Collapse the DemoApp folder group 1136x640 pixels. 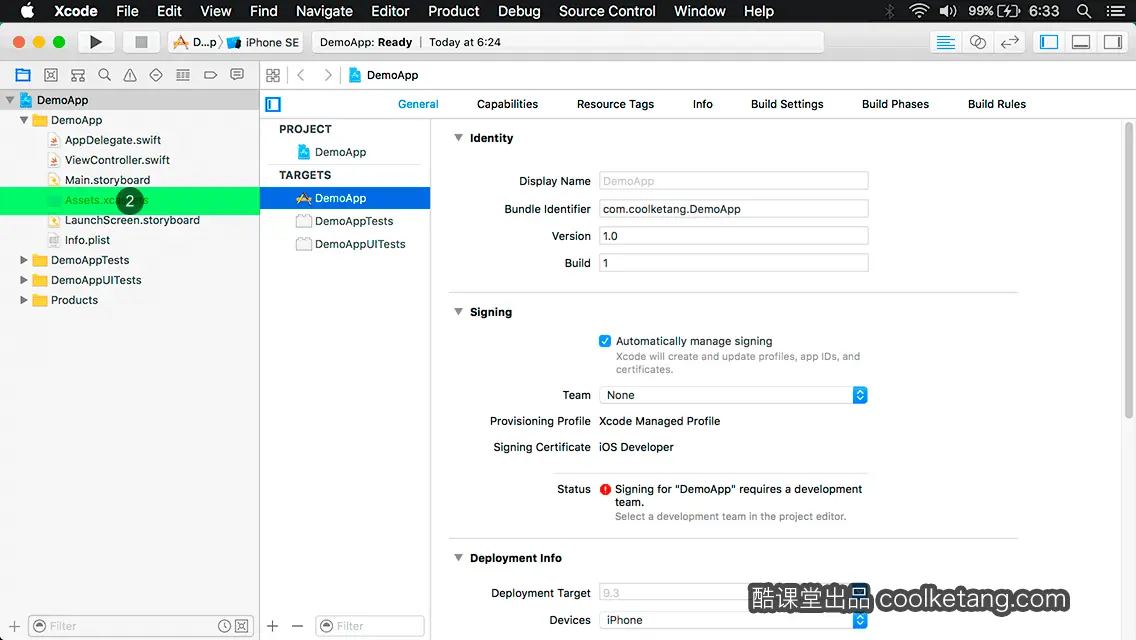click(24, 120)
